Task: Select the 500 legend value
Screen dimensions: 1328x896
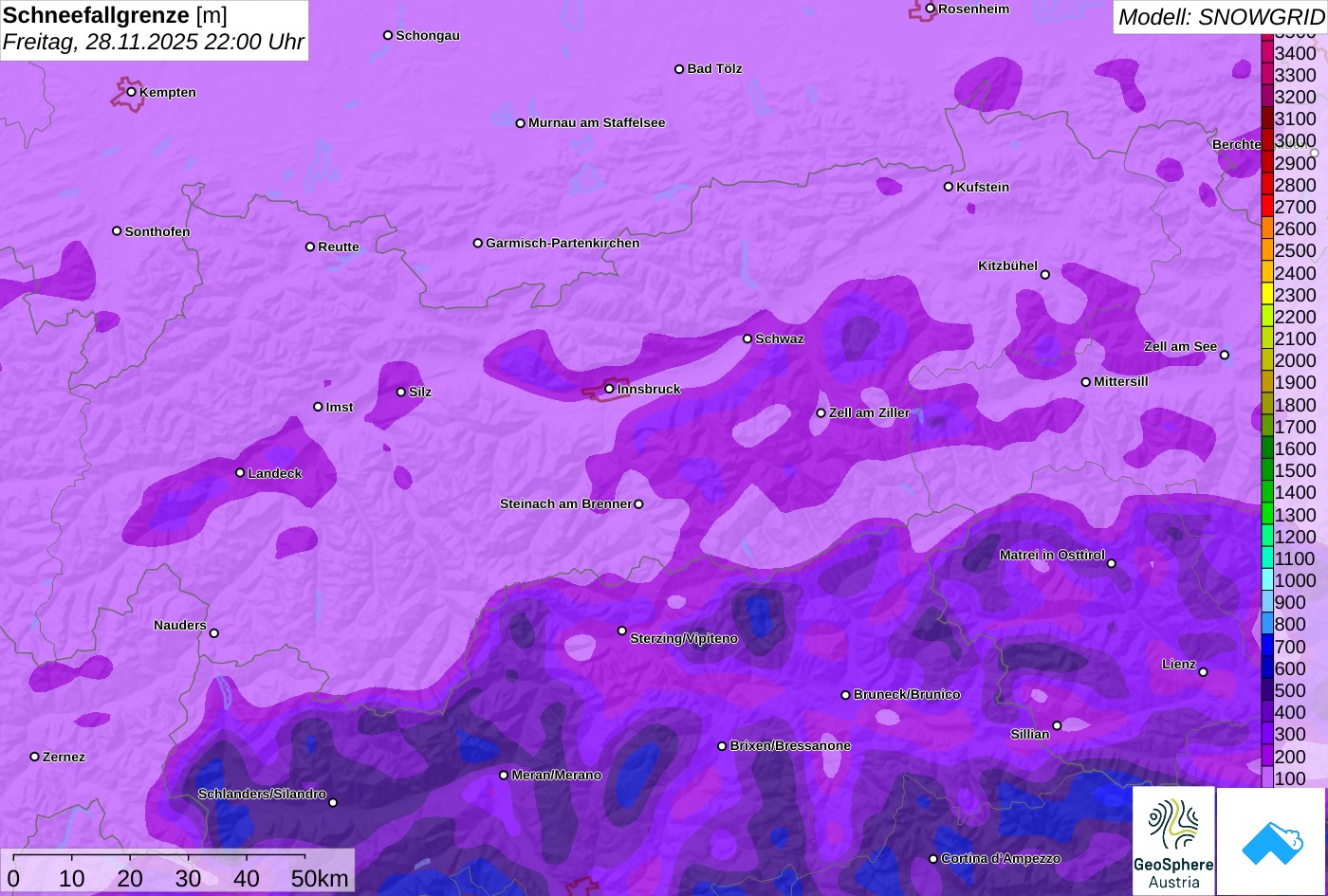Action: point(1291,690)
